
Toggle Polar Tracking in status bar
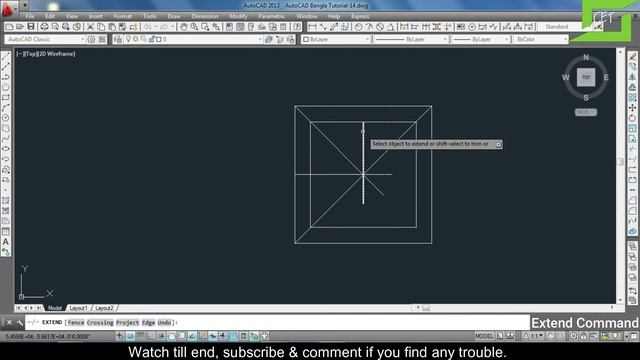161,336
